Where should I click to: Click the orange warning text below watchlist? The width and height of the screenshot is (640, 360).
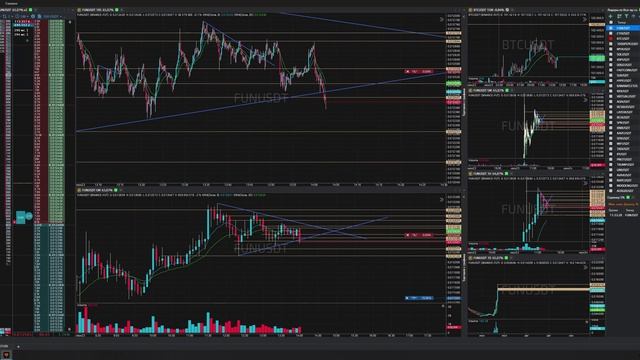tap(623, 204)
